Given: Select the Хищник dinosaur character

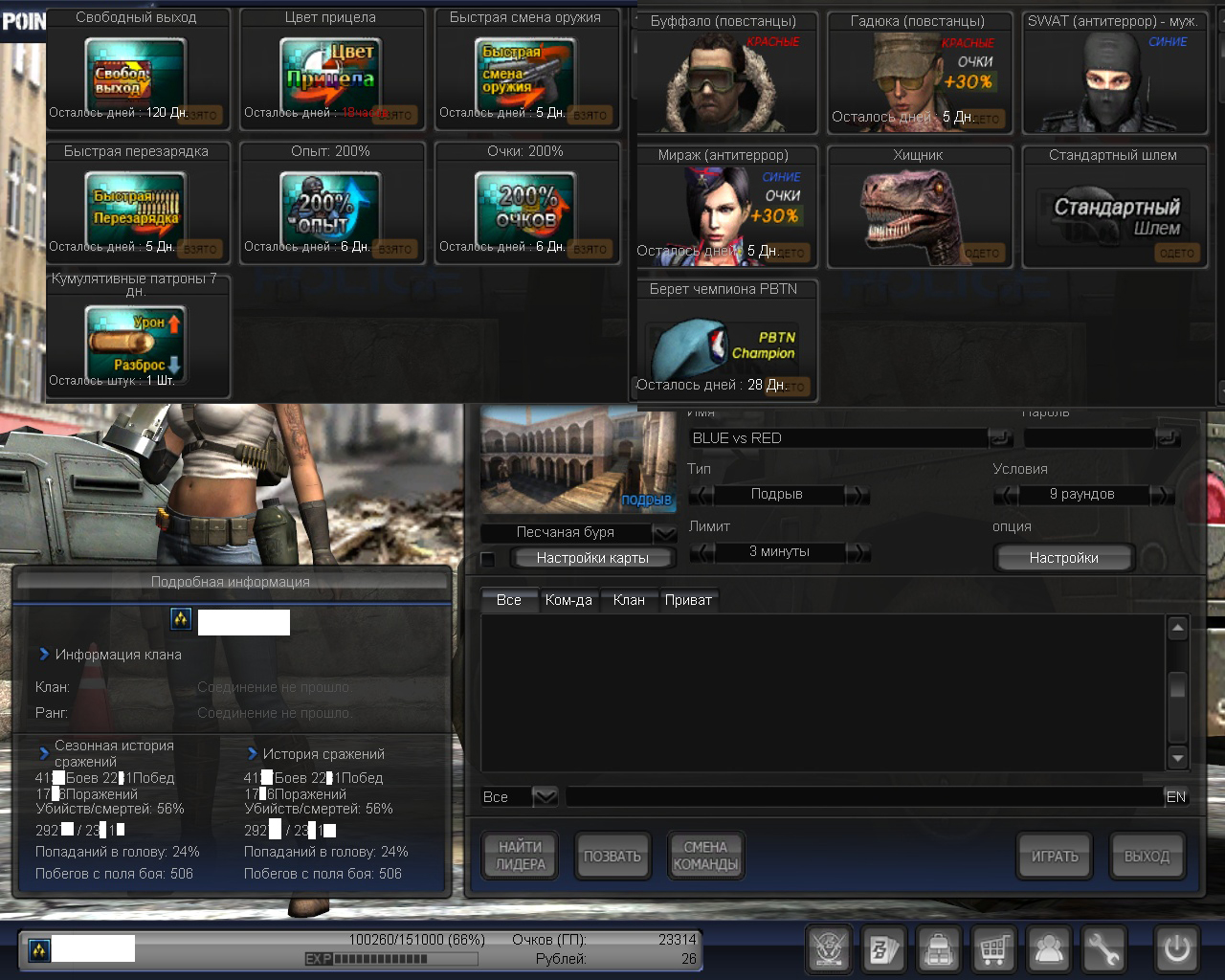Looking at the screenshot, I should click(919, 207).
